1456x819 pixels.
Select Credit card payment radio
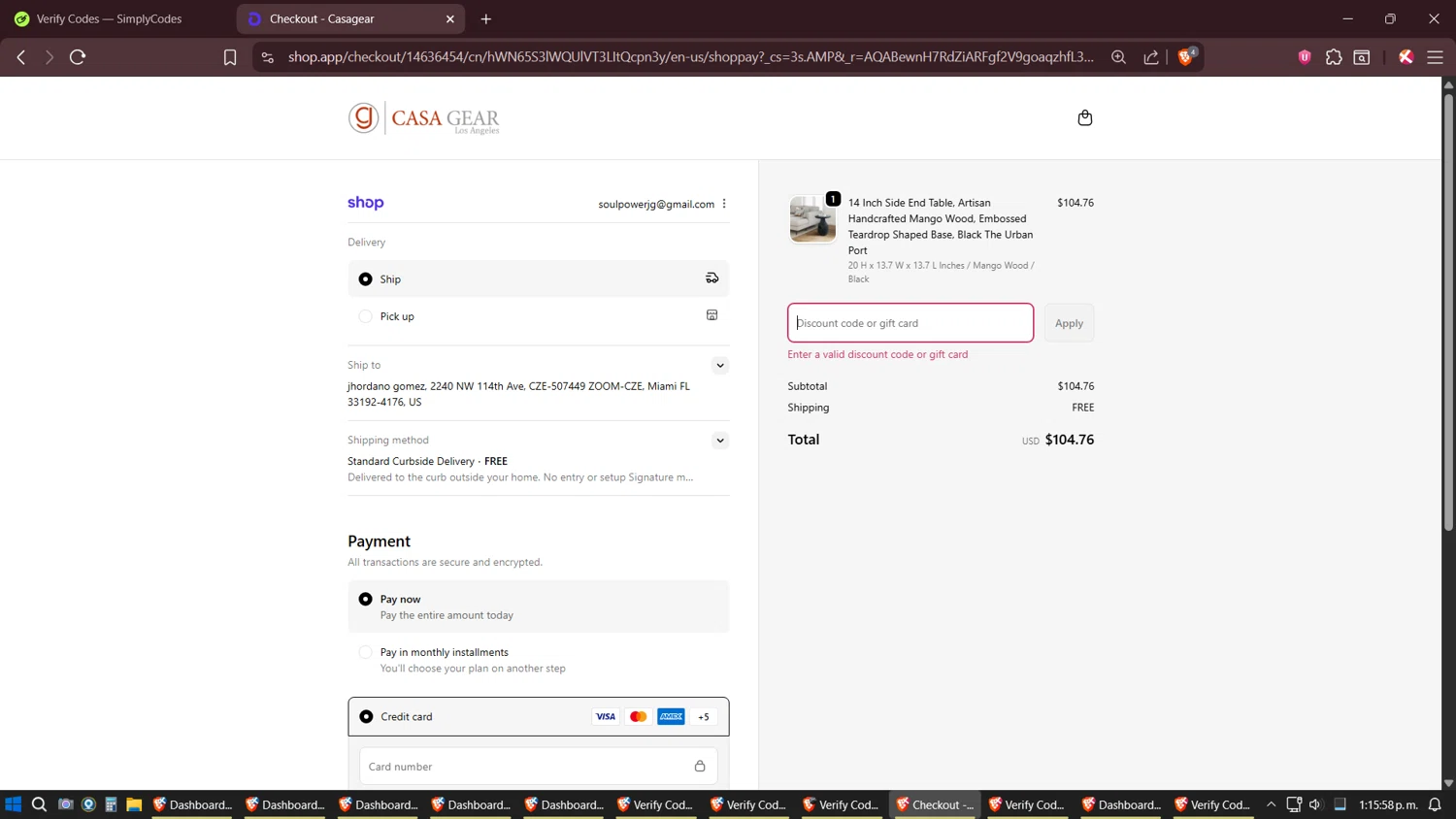(x=366, y=716)
